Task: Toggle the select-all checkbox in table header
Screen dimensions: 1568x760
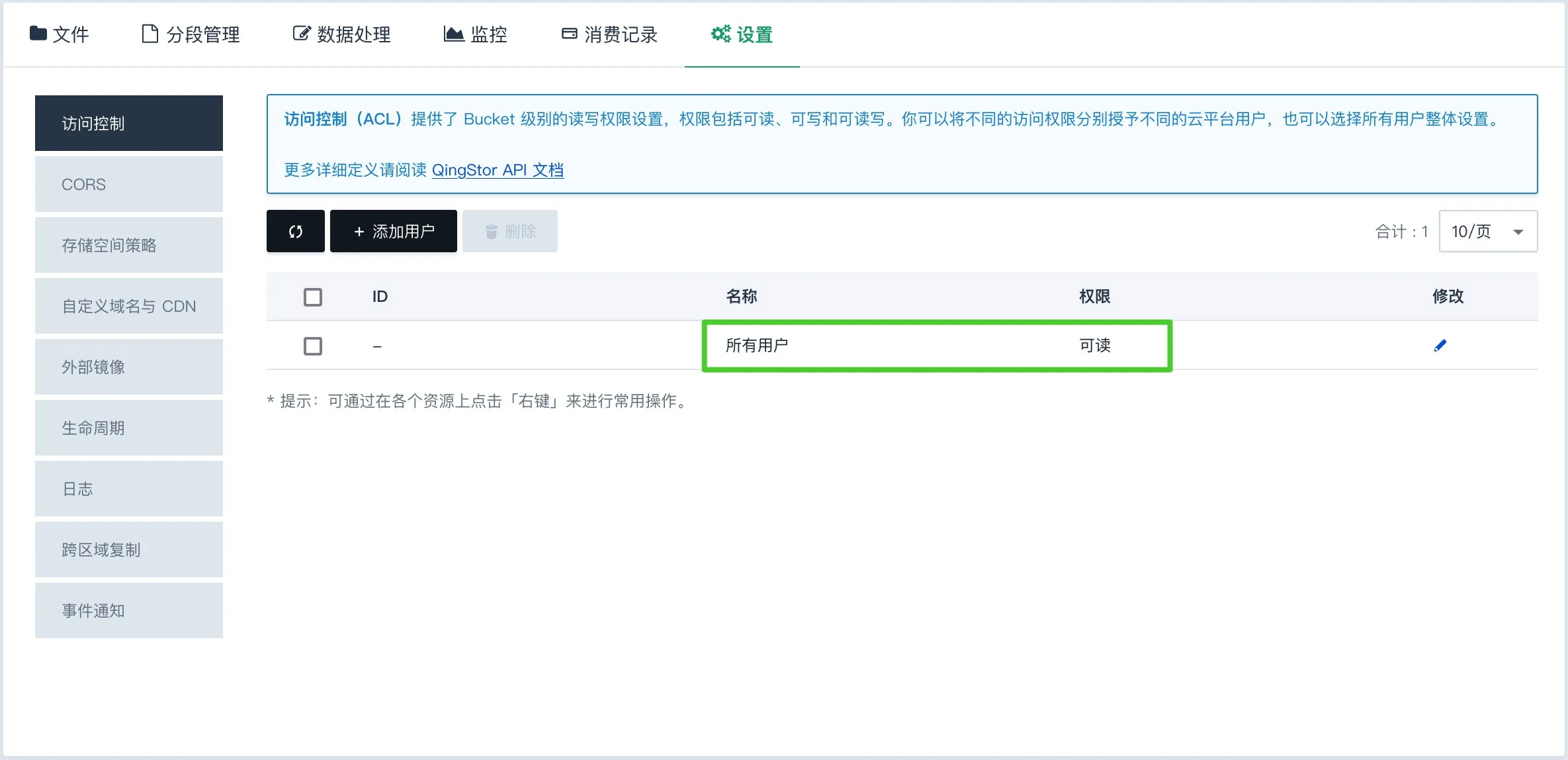Action: (x=313, y=297)
